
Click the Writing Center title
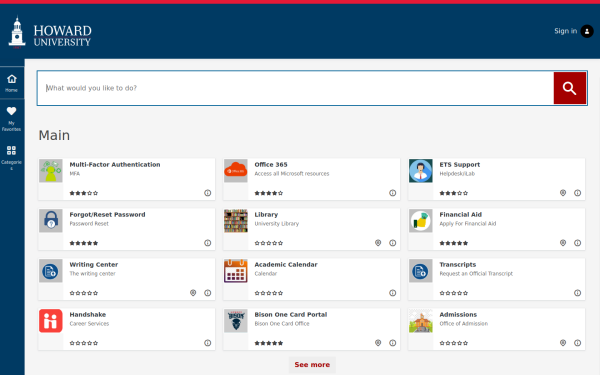point(94,265)
